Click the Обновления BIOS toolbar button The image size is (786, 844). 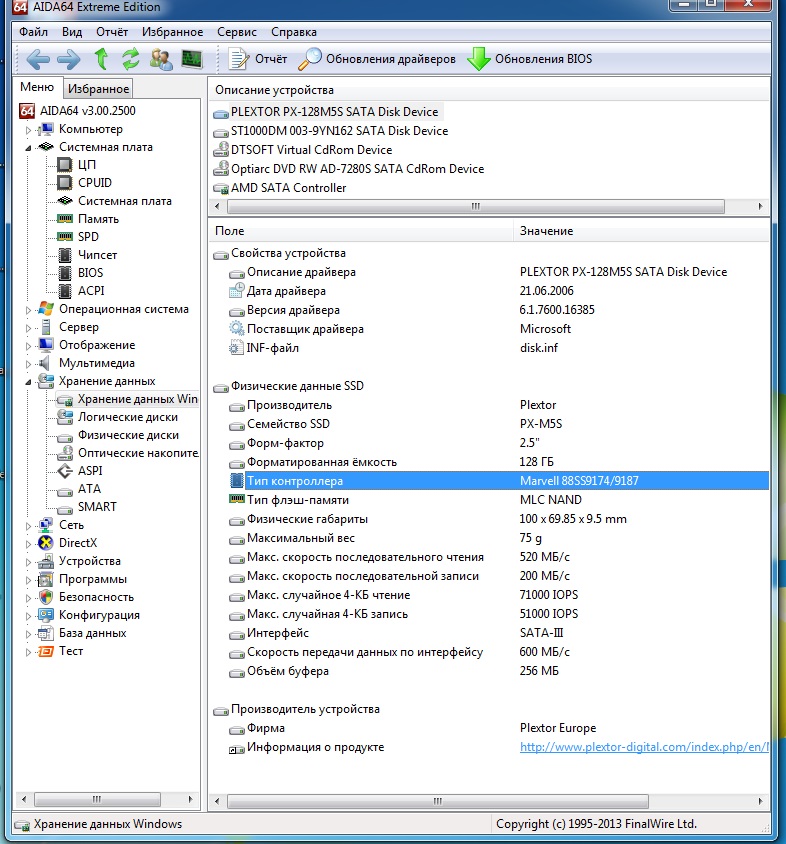[x=531, y=59]
